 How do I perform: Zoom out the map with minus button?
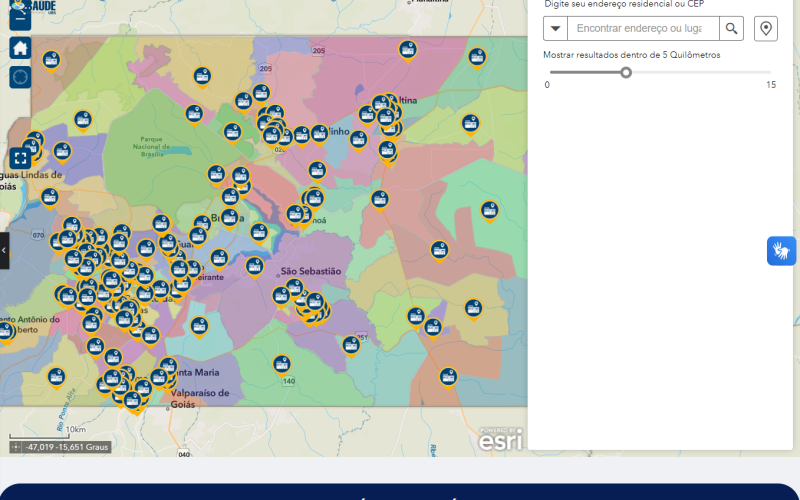pos(20,19)
